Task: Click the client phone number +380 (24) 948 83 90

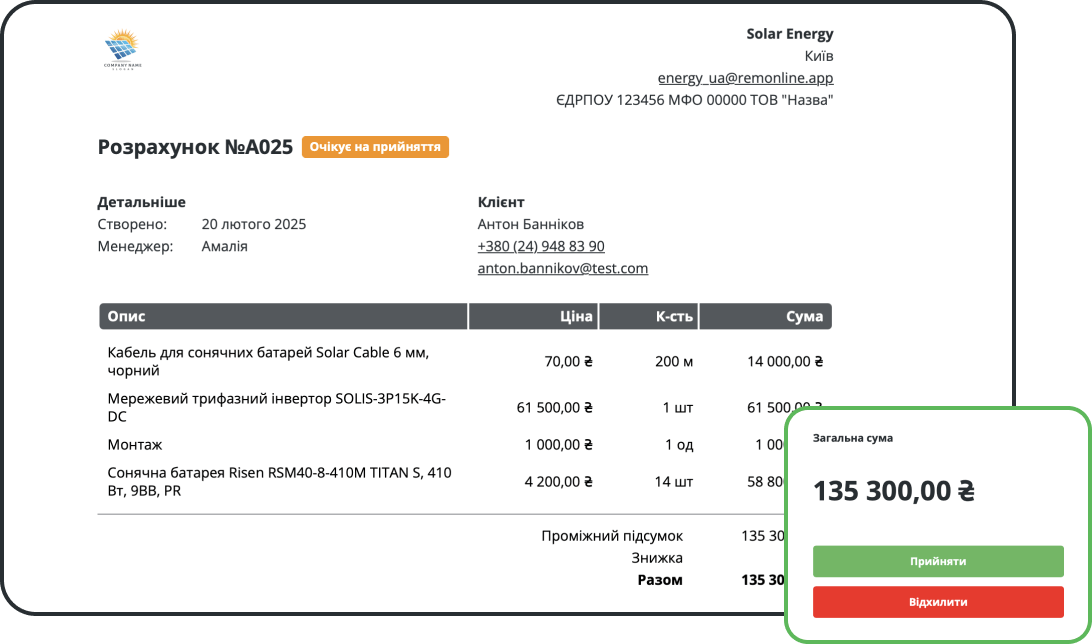Action: (540, 246)
